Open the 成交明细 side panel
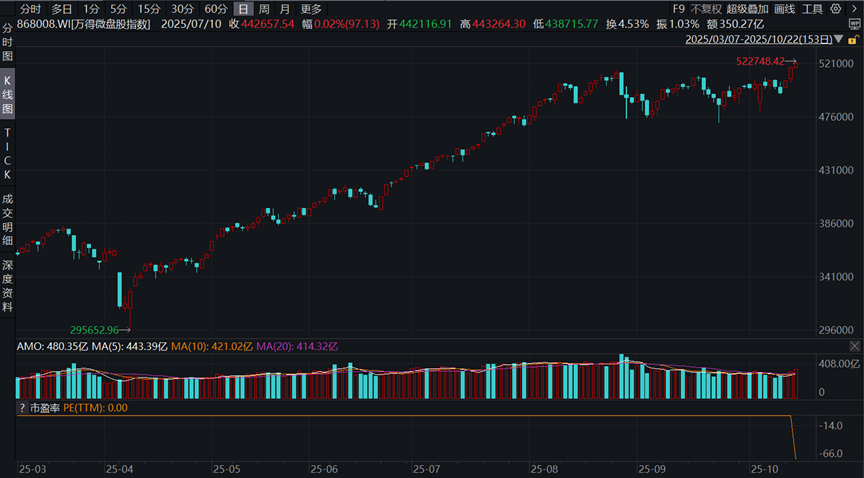The image size is (864, 478). pos(8,220)
